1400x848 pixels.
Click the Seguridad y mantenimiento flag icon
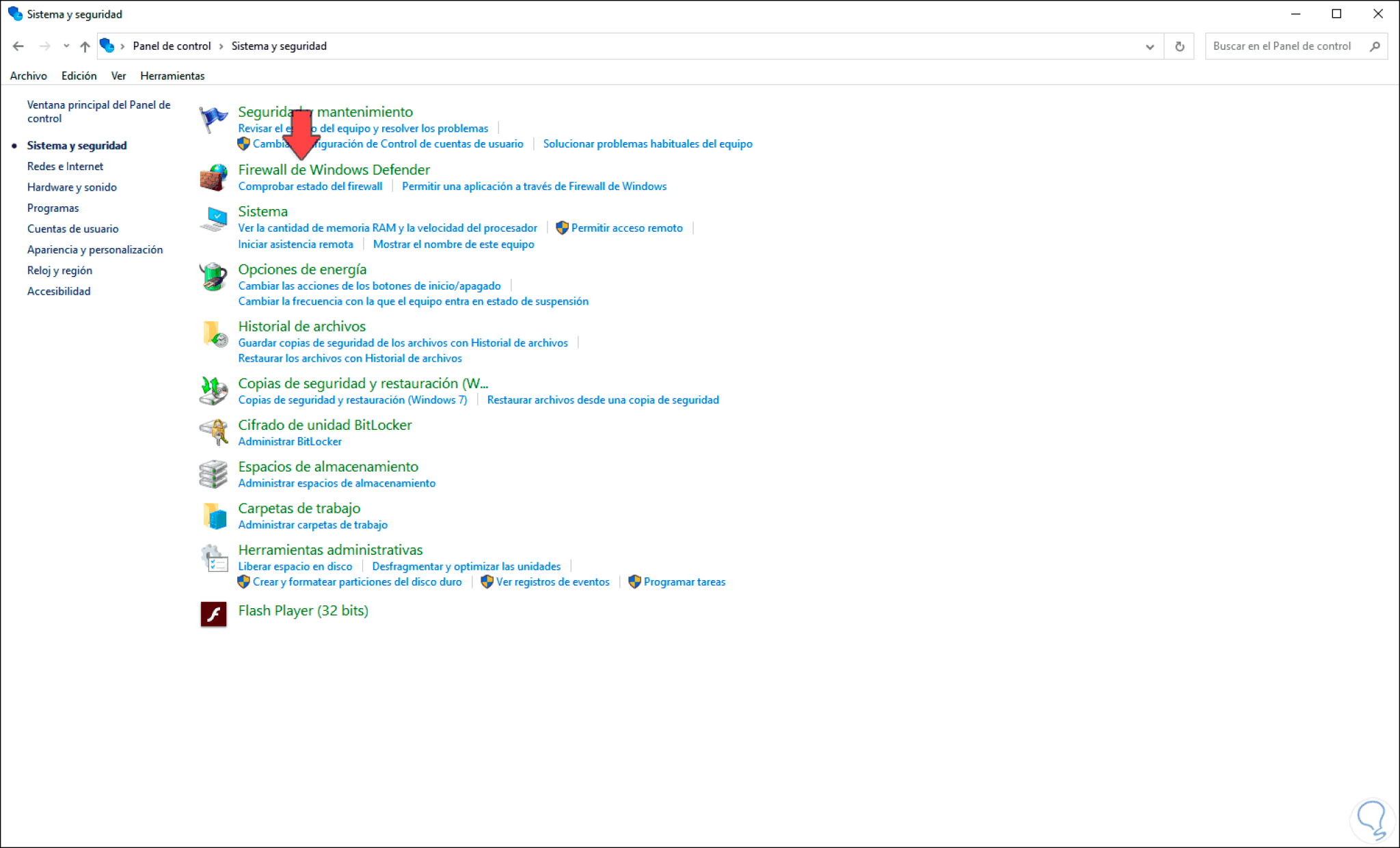click(x=213, y=120)
